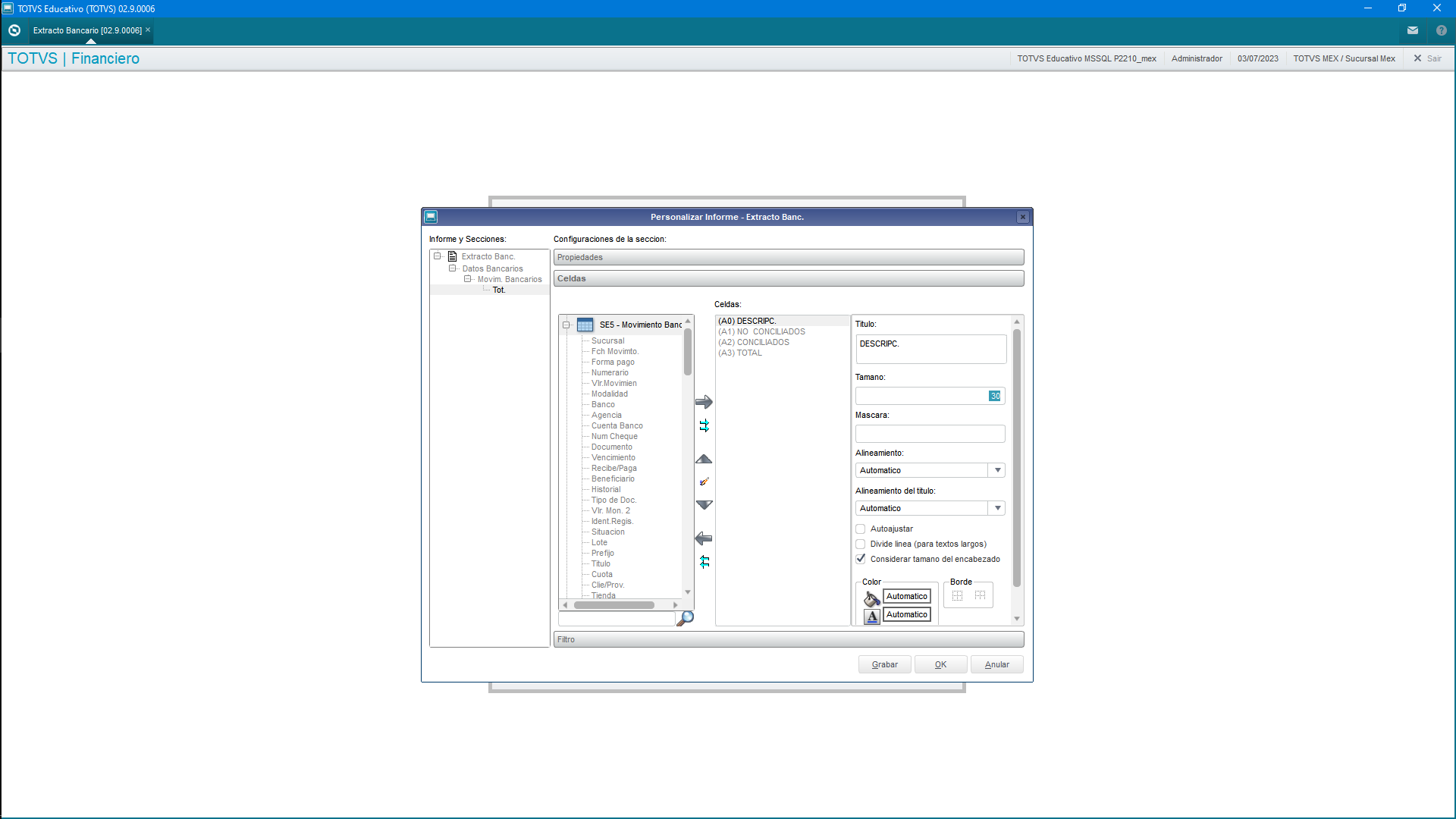Select the Forma pago field
Screen dimensions: 1456x819
click(x=613, y=362)
